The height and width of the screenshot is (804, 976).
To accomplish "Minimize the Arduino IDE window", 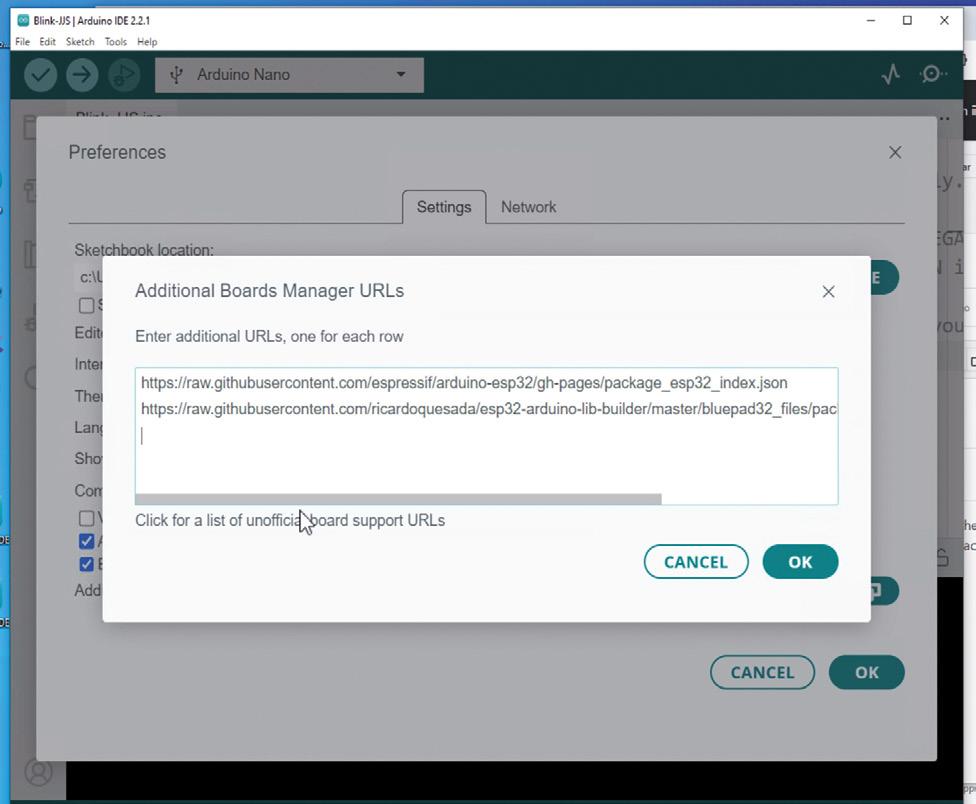I will coord(871,21).
